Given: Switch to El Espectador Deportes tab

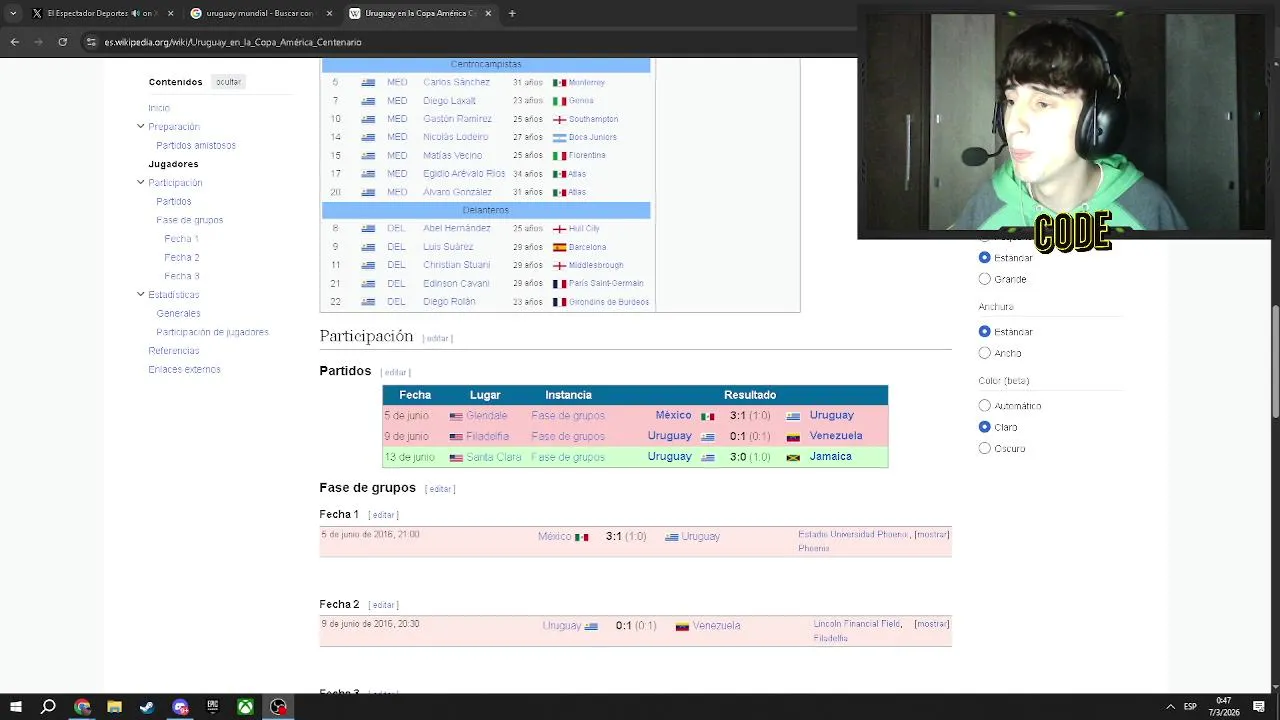Looking at the screenshot, I should pos(100,14).
